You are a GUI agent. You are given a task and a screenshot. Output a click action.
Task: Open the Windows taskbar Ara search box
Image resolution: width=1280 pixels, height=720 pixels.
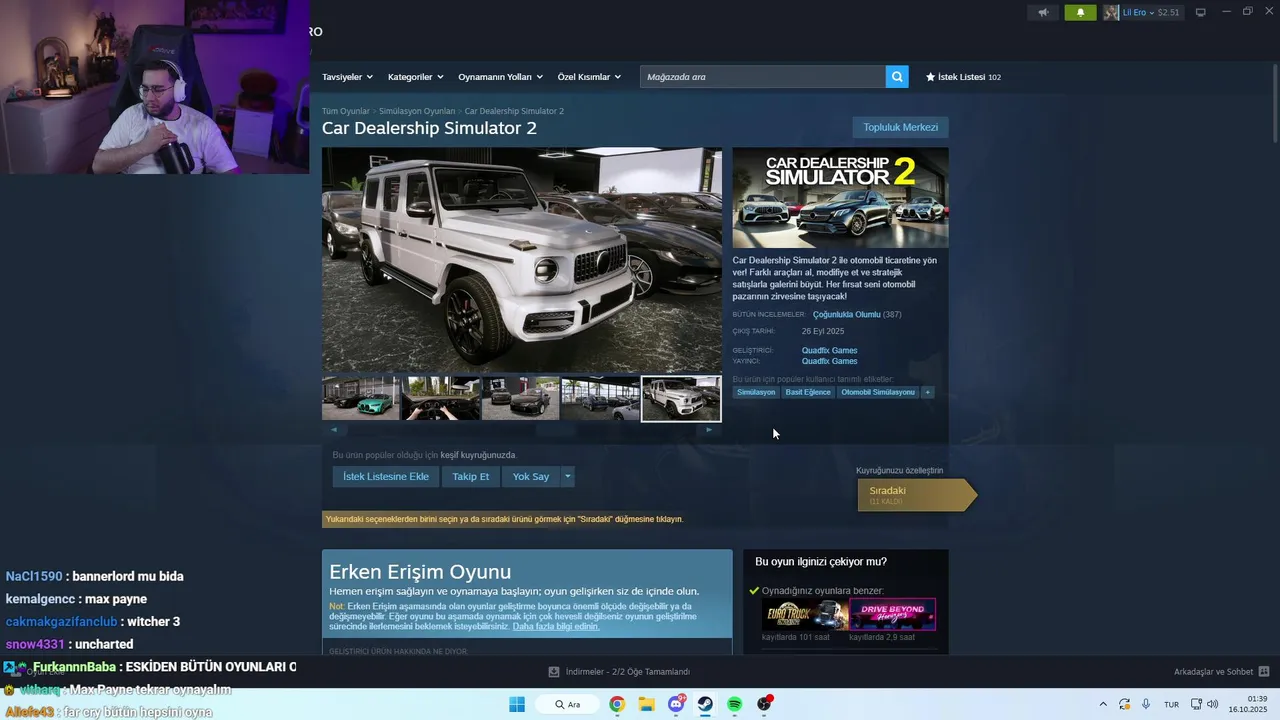(x=569, y=704)
